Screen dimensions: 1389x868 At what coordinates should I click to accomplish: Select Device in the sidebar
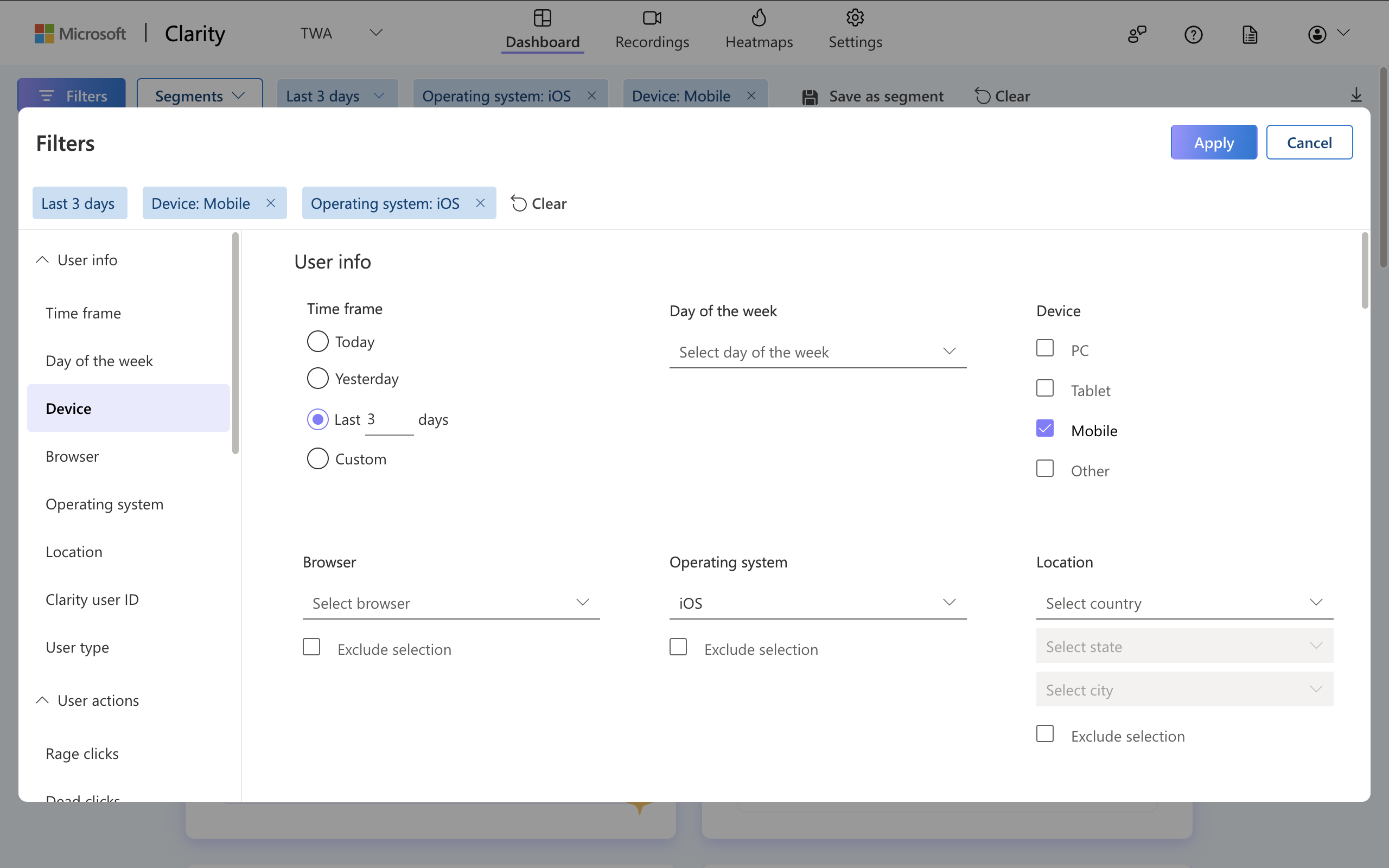point(128,408)
